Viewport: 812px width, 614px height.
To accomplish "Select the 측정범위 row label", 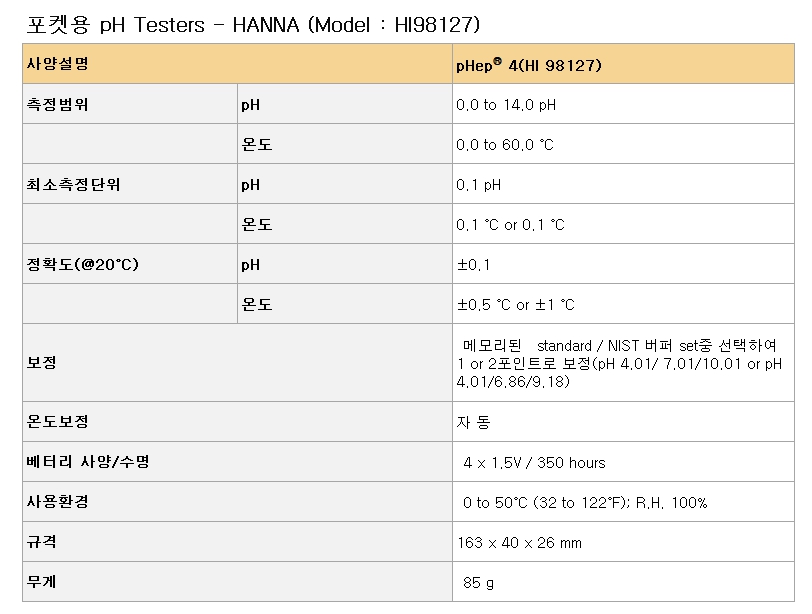I will coord(57,105).
